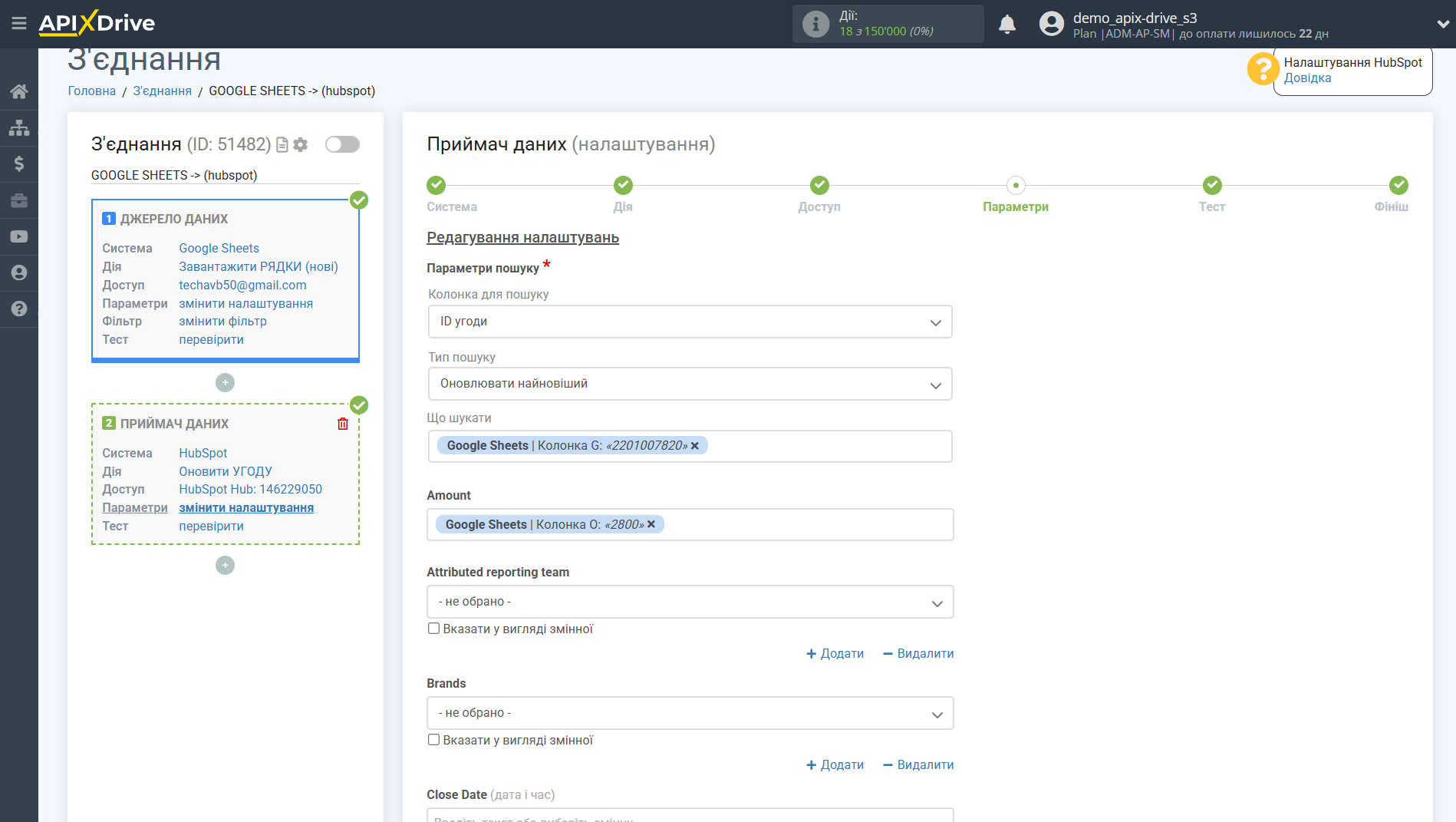Go to the Фініш step
Image resolution: width=1456 pixels, height=822 pixels.
point(1398,185)
